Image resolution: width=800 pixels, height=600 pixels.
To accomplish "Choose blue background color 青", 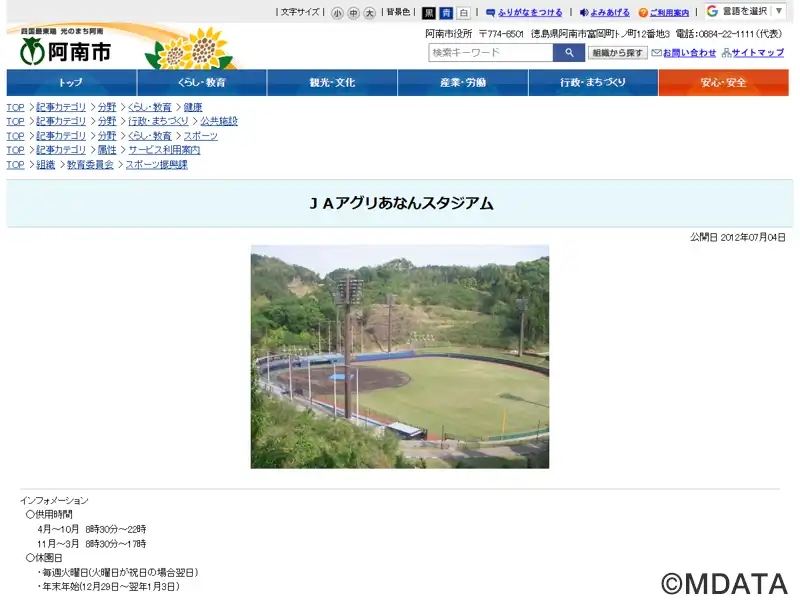I will click(446, 13).
